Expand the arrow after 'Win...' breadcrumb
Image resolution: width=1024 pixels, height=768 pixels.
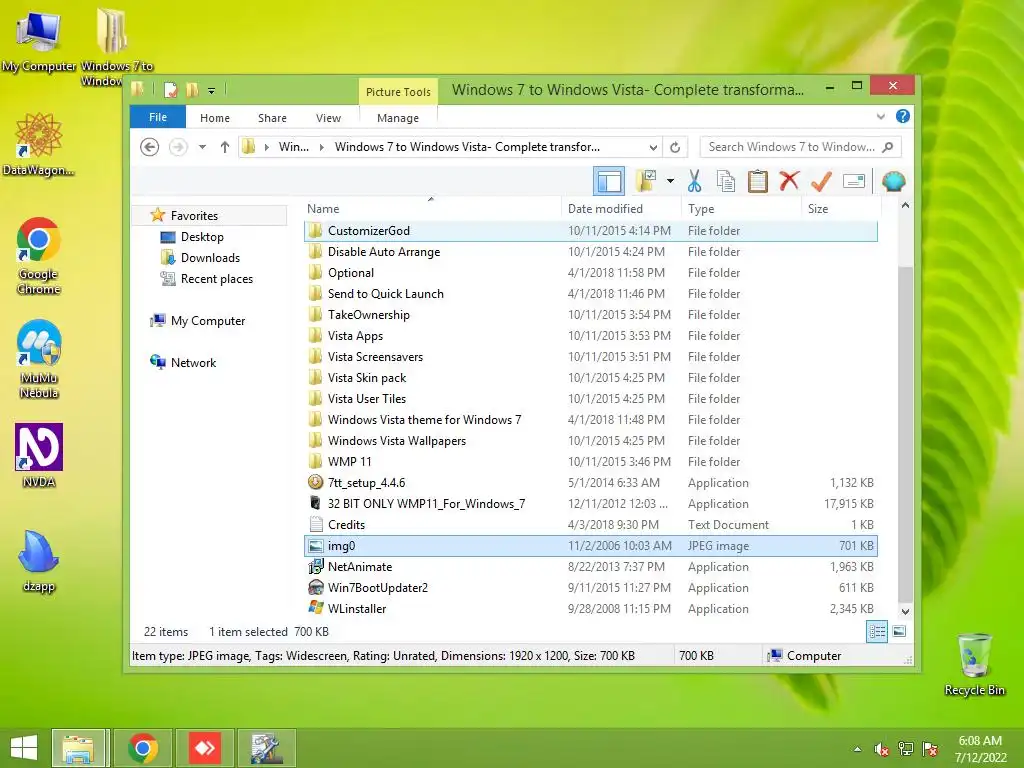(322, 147)
